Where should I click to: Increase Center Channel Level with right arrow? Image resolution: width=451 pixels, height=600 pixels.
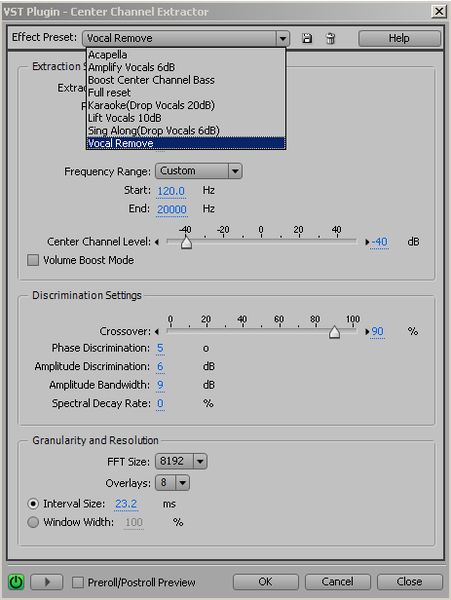tap(367, 242)
